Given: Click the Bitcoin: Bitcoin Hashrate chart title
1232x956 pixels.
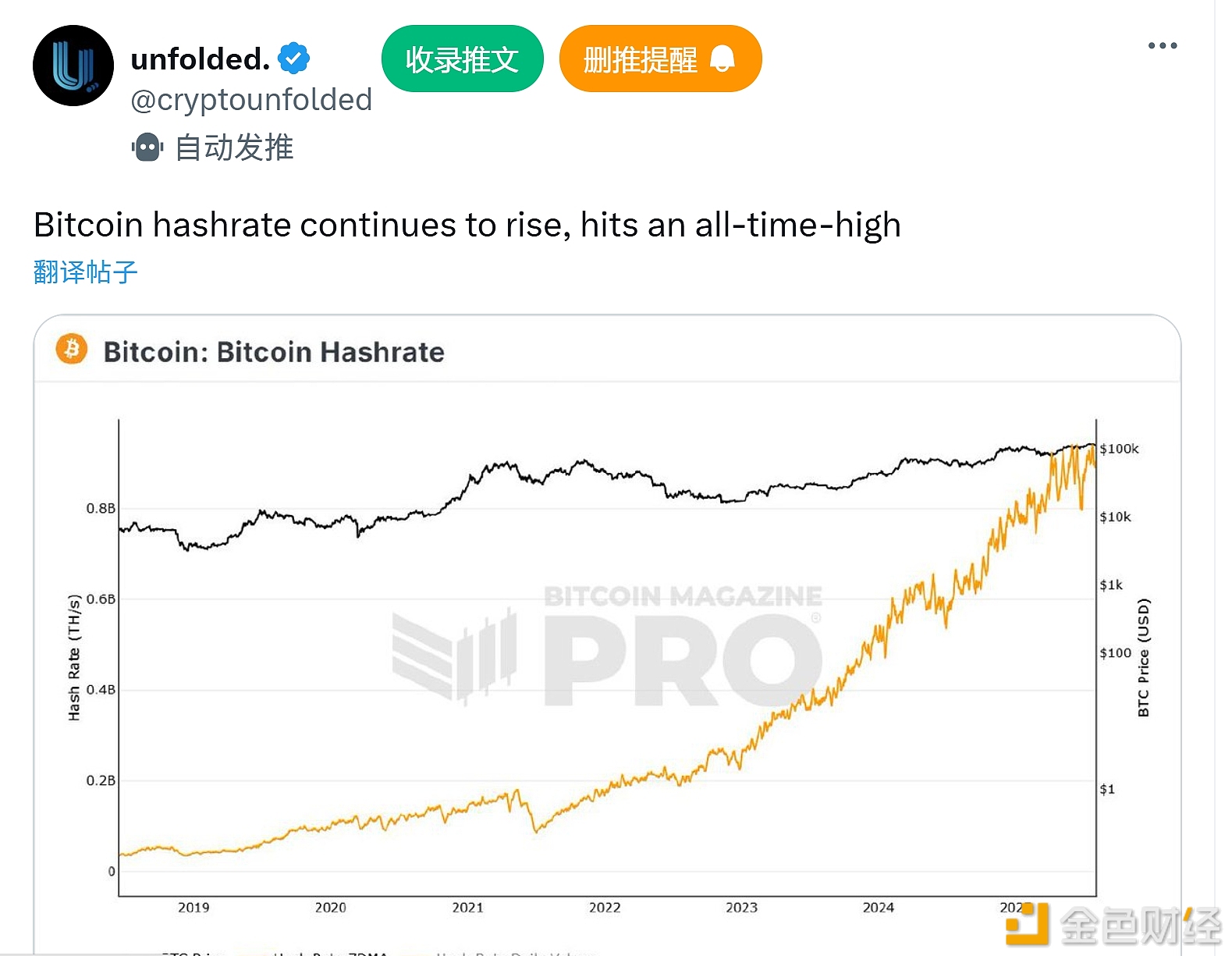Looking at the screenshot, I should 274,352.
